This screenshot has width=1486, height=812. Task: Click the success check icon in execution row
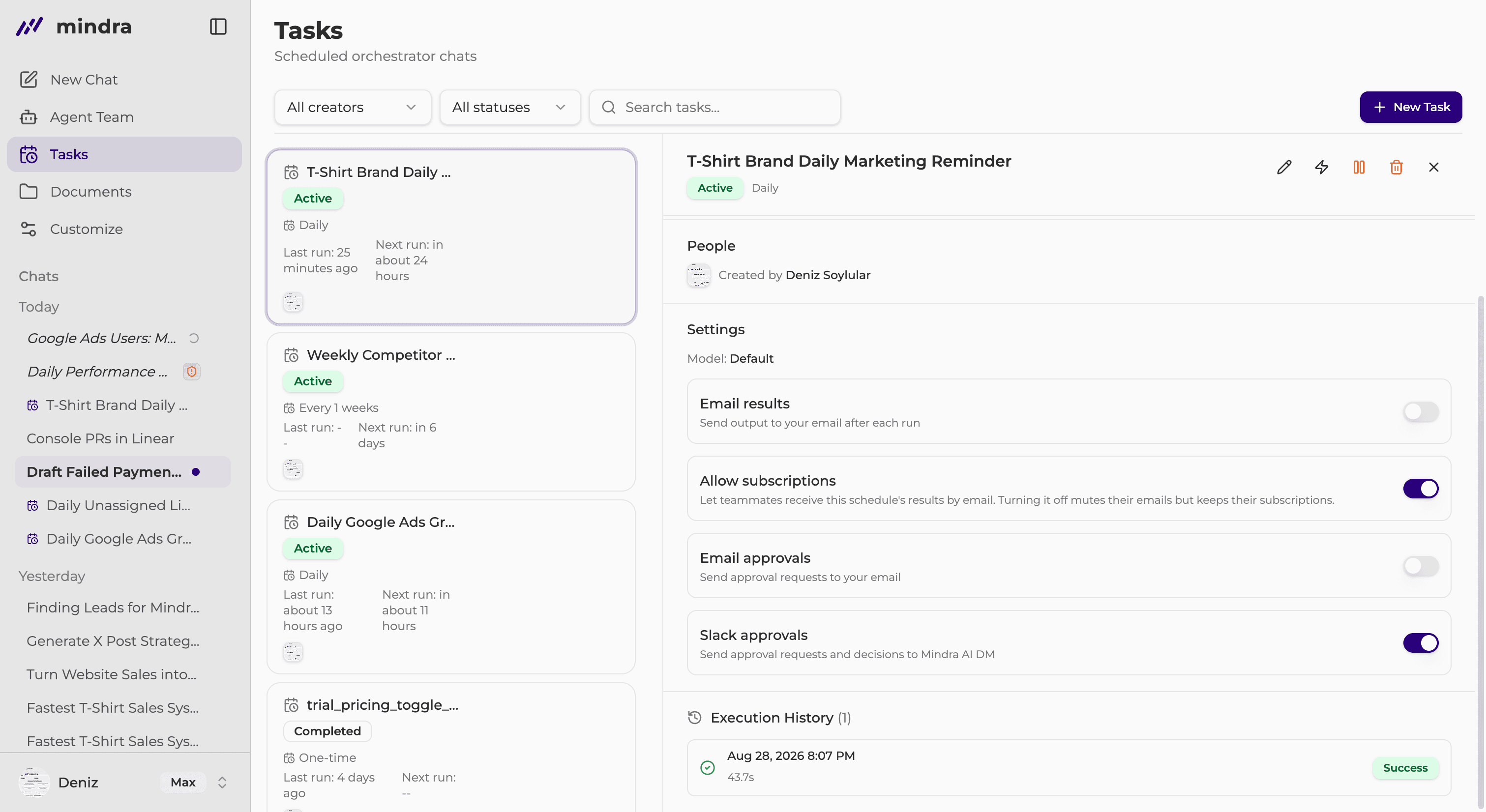pyautogui.click(x=707, y=768)
